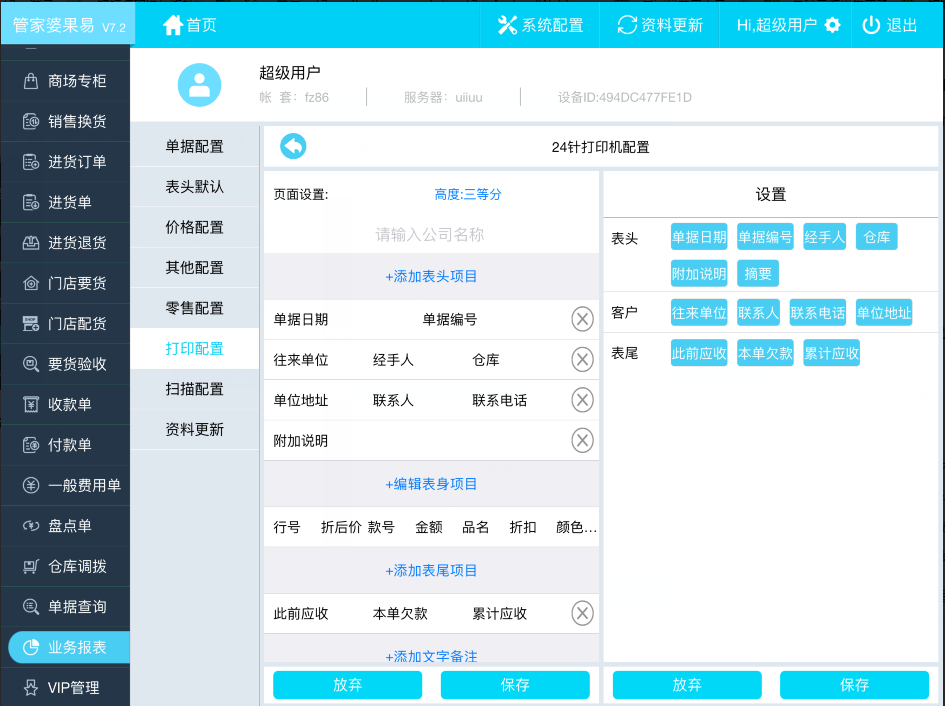This screenshot has width=945, height=706.
Task: Expand +编辑表身项目
Action: pos(431,484)
